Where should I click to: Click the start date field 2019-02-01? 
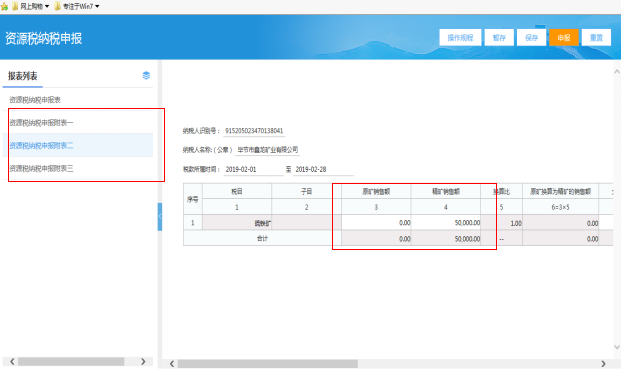pos(254,169)
